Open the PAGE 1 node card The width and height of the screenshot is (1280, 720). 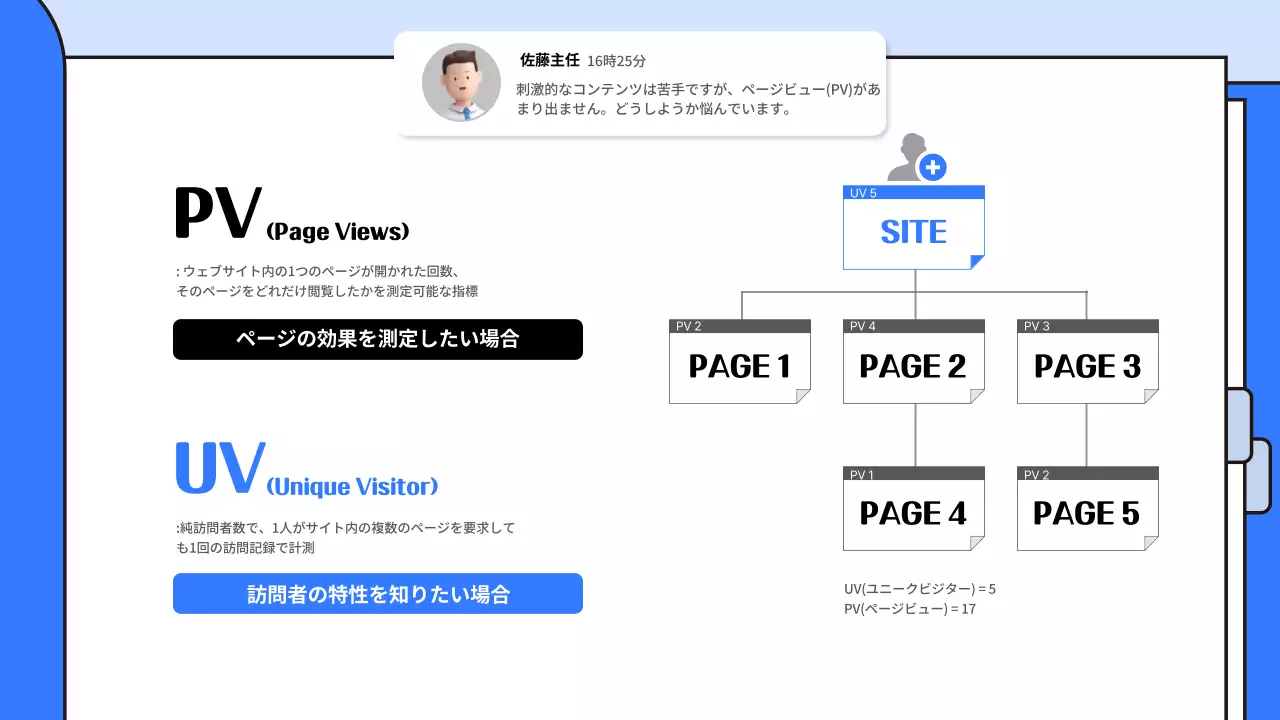point(739,366)
